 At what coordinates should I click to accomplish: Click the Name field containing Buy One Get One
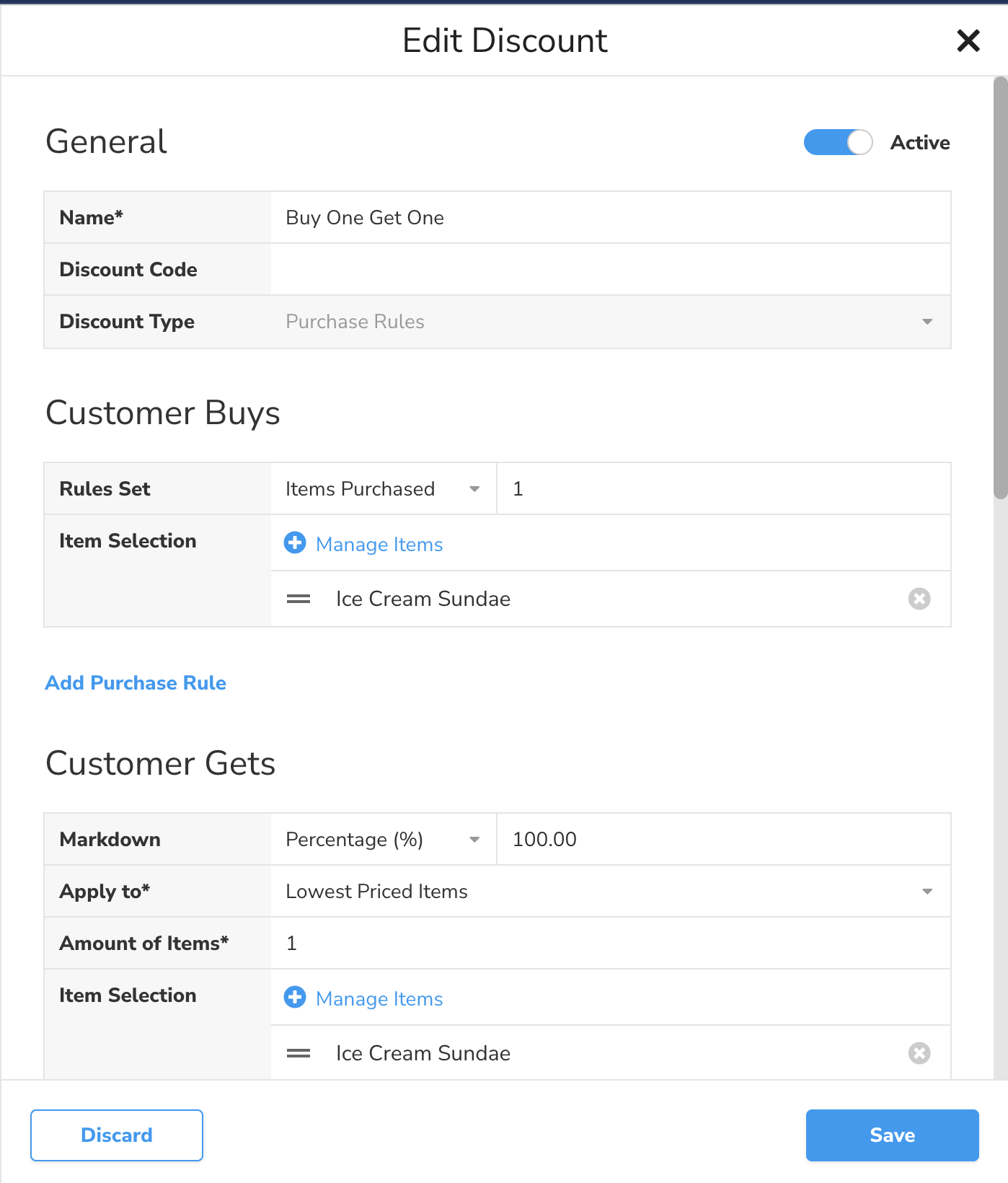(610, 218)
